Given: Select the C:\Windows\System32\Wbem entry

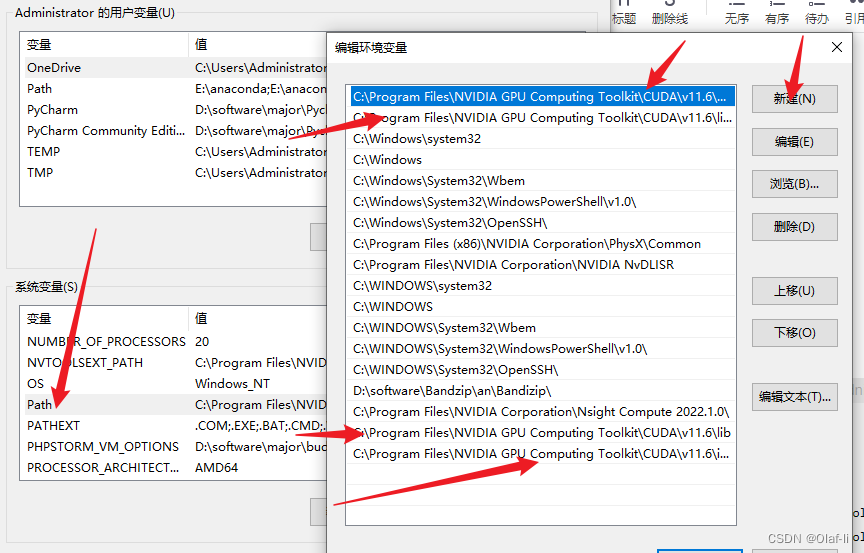Looking at the screenshot, I should [541, 181].
